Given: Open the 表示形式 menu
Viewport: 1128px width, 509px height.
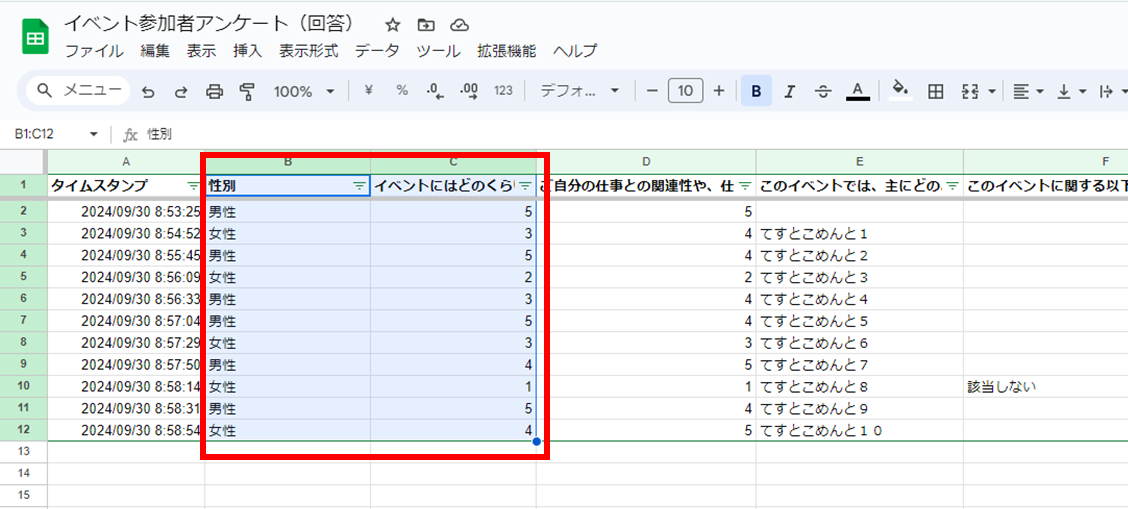Looking at the screenshot, I should pos(309,51).
